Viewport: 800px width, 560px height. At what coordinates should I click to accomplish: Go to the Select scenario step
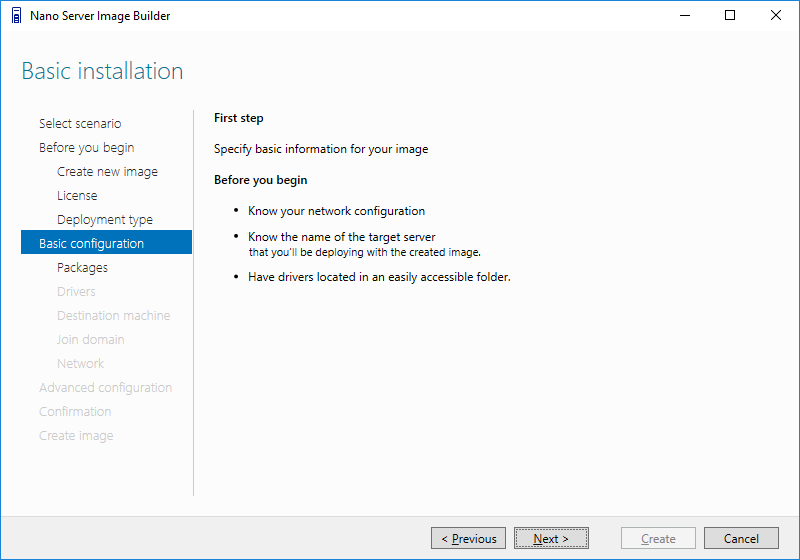click(x=80, y=123)
